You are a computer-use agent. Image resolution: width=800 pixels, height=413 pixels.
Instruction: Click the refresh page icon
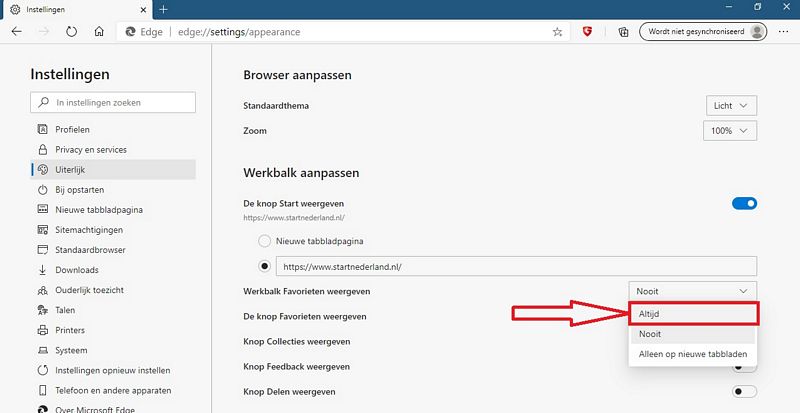tap(71, 32)
